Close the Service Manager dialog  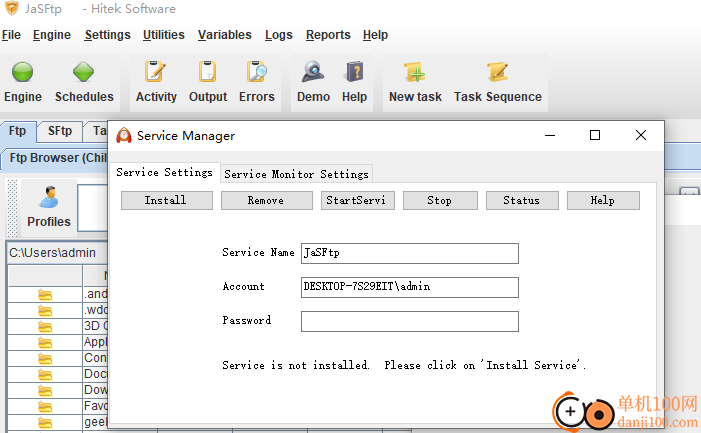pyautogui.click(x=641, y=135)
